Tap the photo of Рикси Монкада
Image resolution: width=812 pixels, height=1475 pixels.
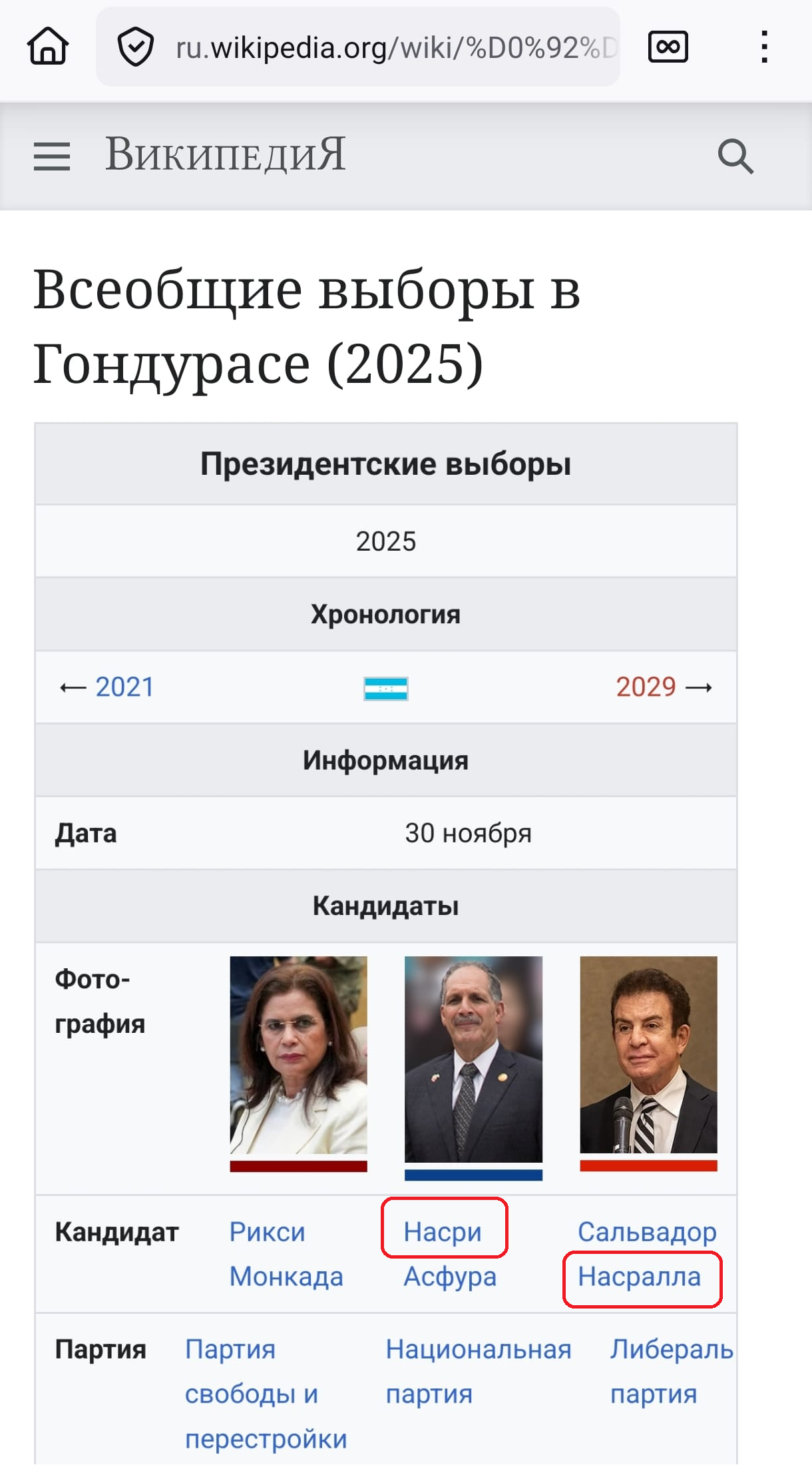tap(298, 1055)
